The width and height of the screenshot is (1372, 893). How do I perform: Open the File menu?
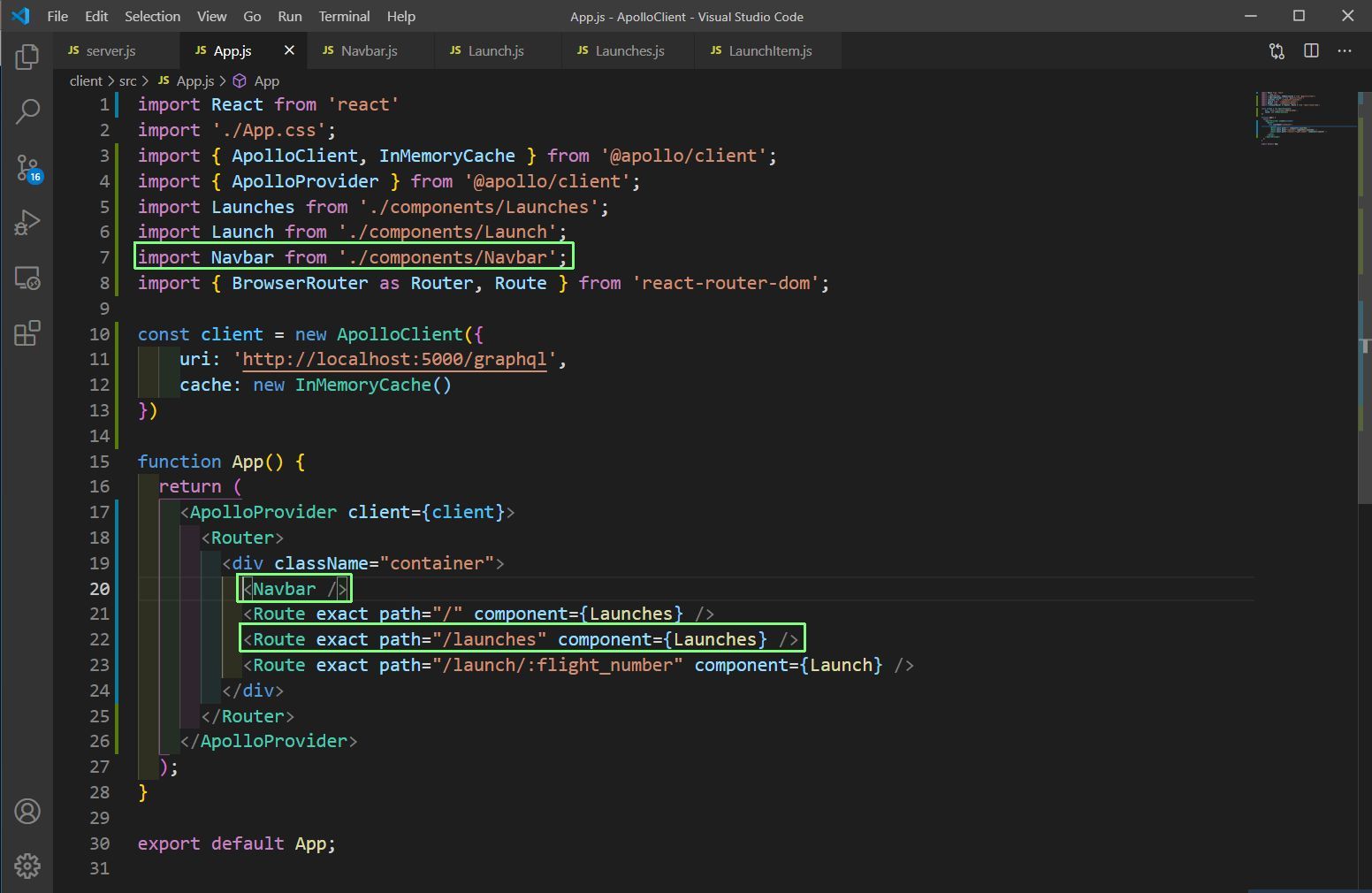point(57,16)
